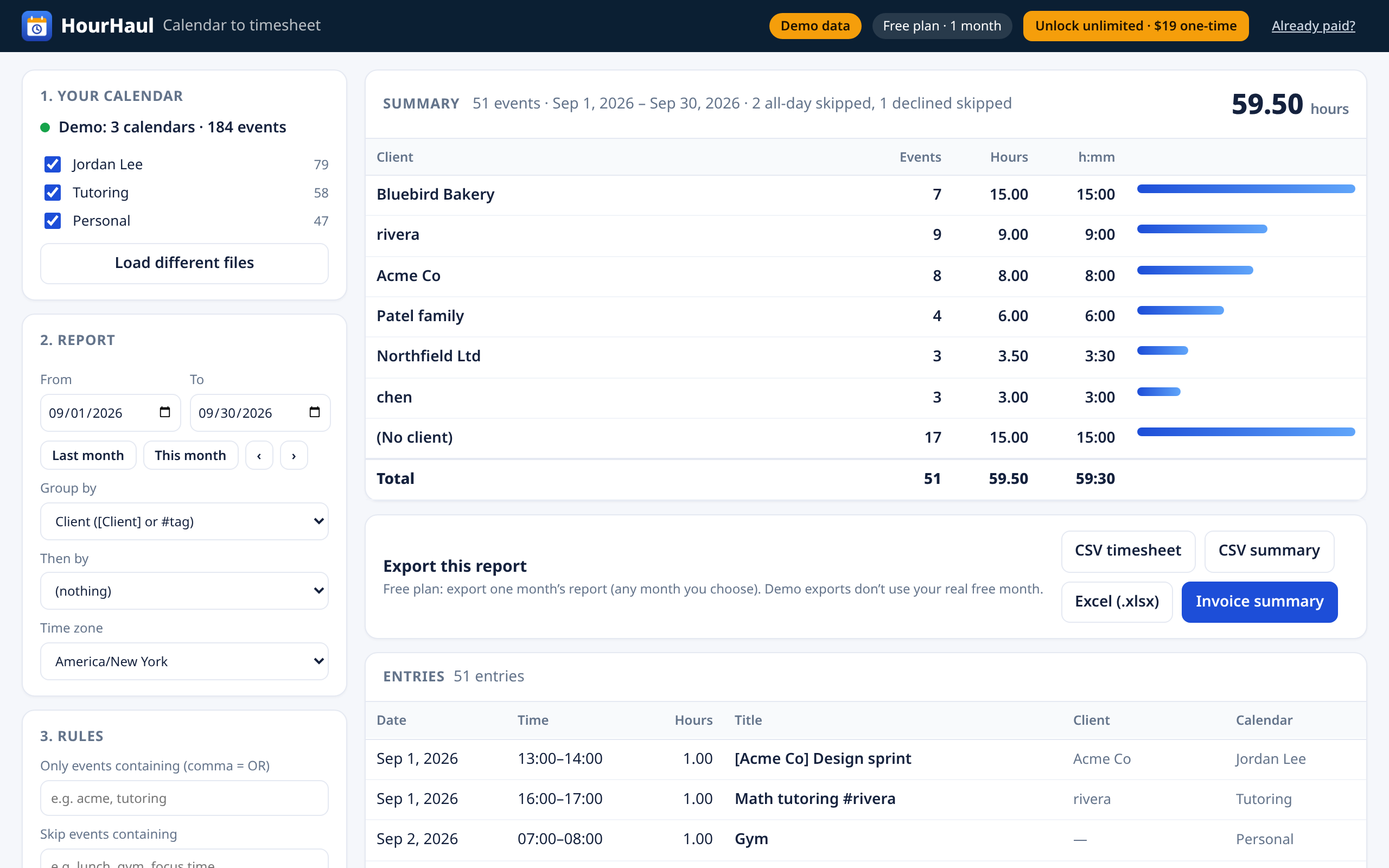Export the CSV timesheet
The image size is (1389, 868).
(x=1128, y=551)
